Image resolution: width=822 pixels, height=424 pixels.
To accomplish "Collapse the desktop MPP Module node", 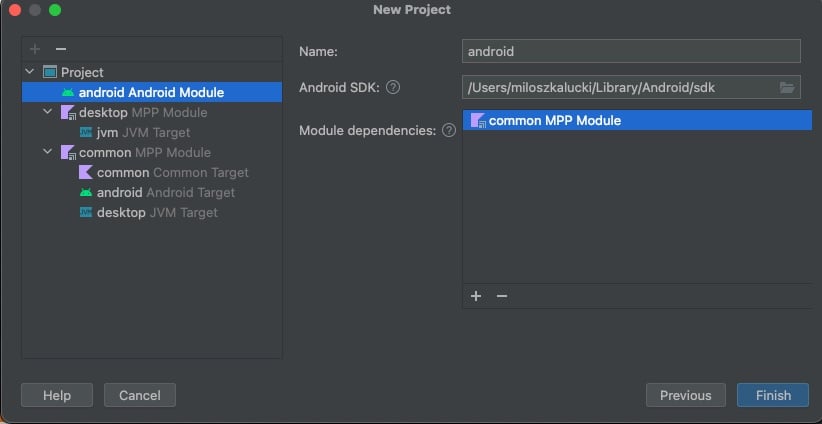I will pyautogui.click(x=47, y=112).
